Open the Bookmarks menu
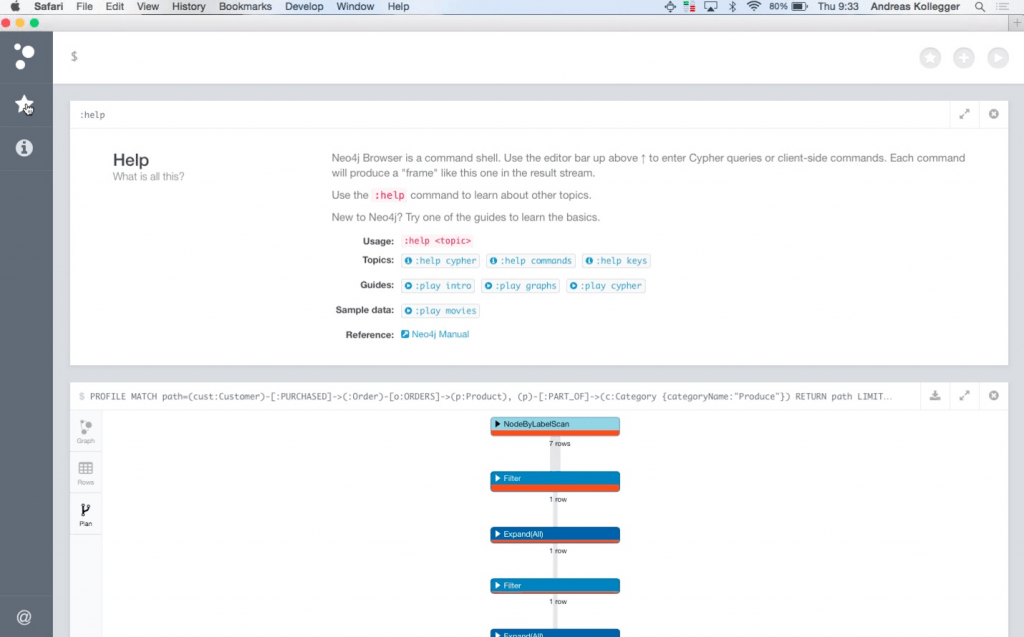The image size is (1024, 637). click(246, 7)
